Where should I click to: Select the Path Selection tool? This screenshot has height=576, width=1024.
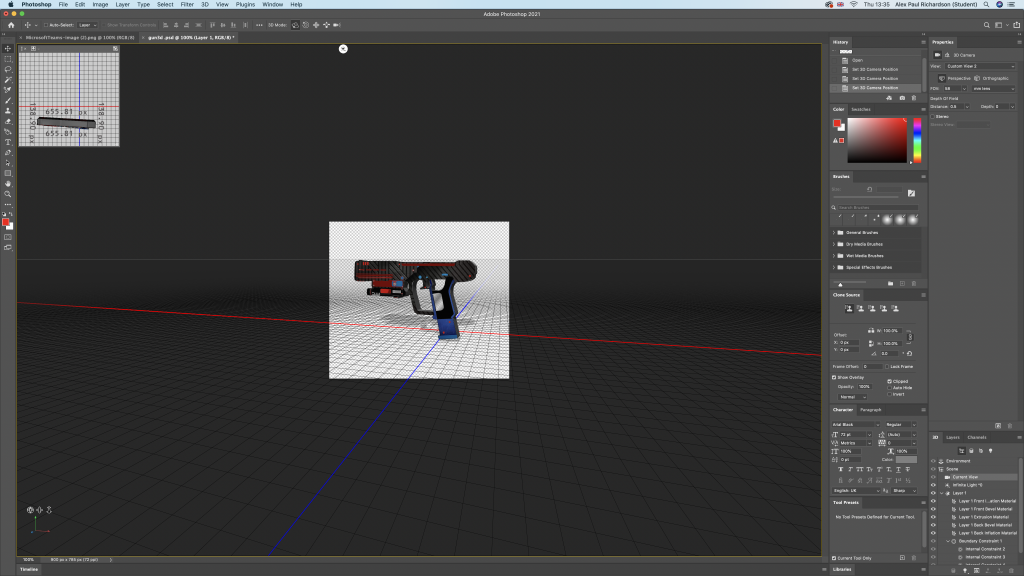click(x=8, y=163)
